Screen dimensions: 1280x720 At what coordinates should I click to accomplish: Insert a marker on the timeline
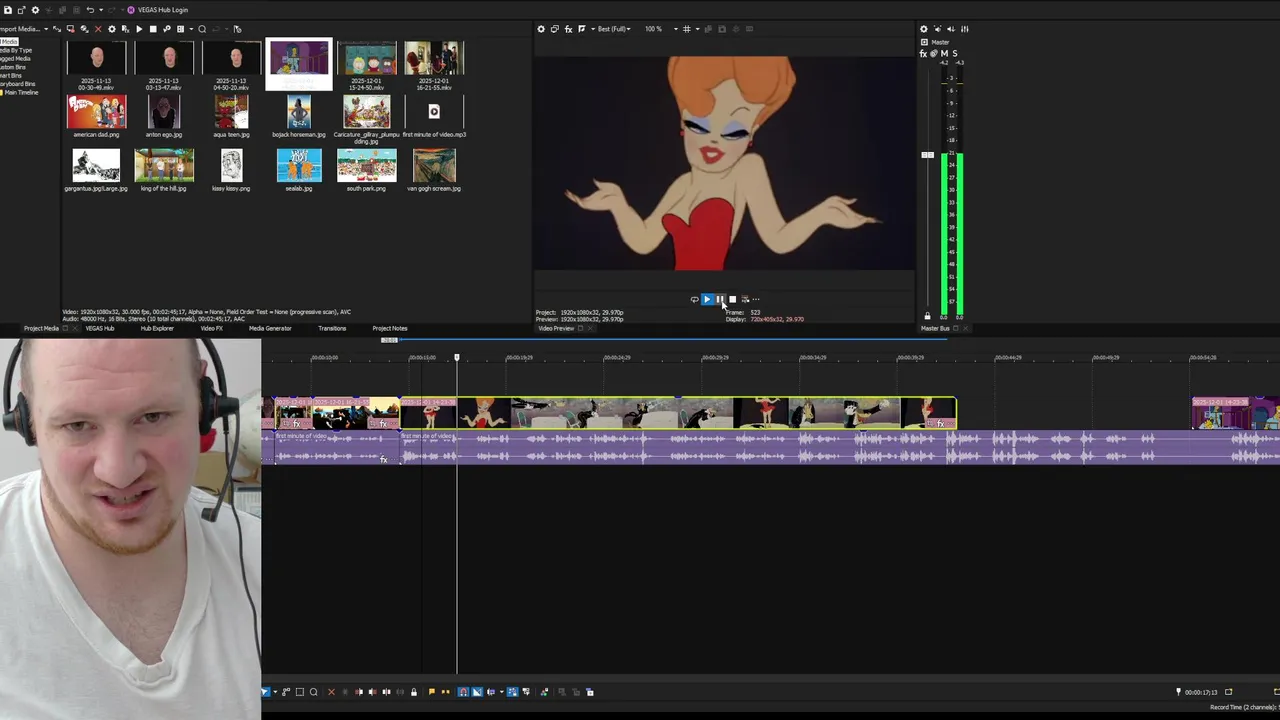pos(431,692)
